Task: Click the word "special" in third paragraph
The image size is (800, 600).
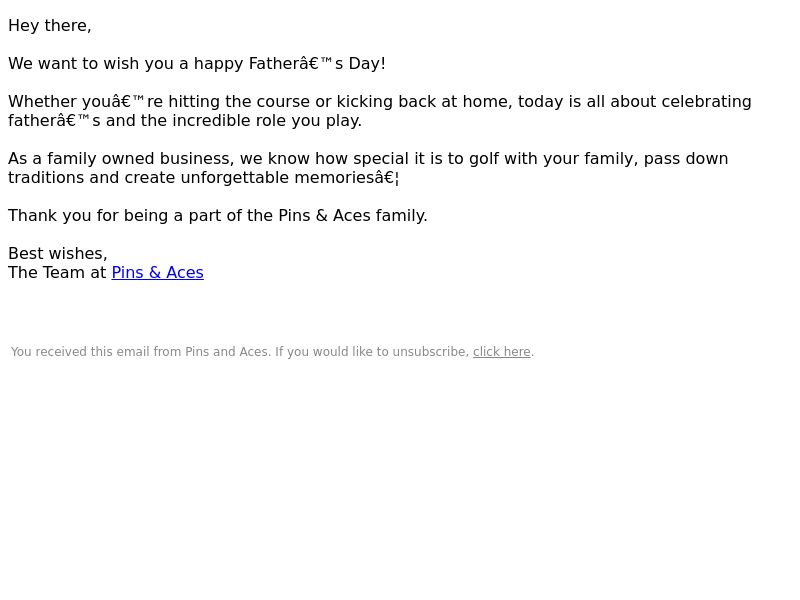Action: 381,159
